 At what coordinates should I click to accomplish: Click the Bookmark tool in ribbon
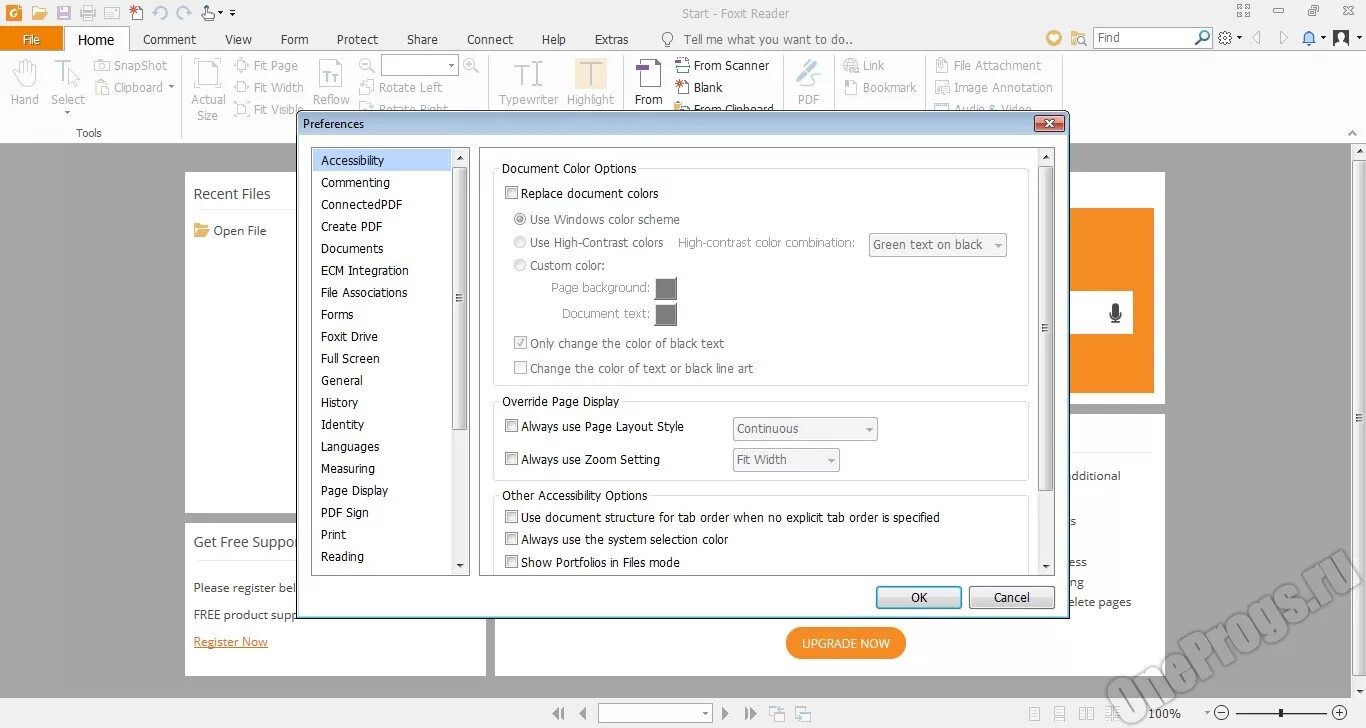(880, 87)
